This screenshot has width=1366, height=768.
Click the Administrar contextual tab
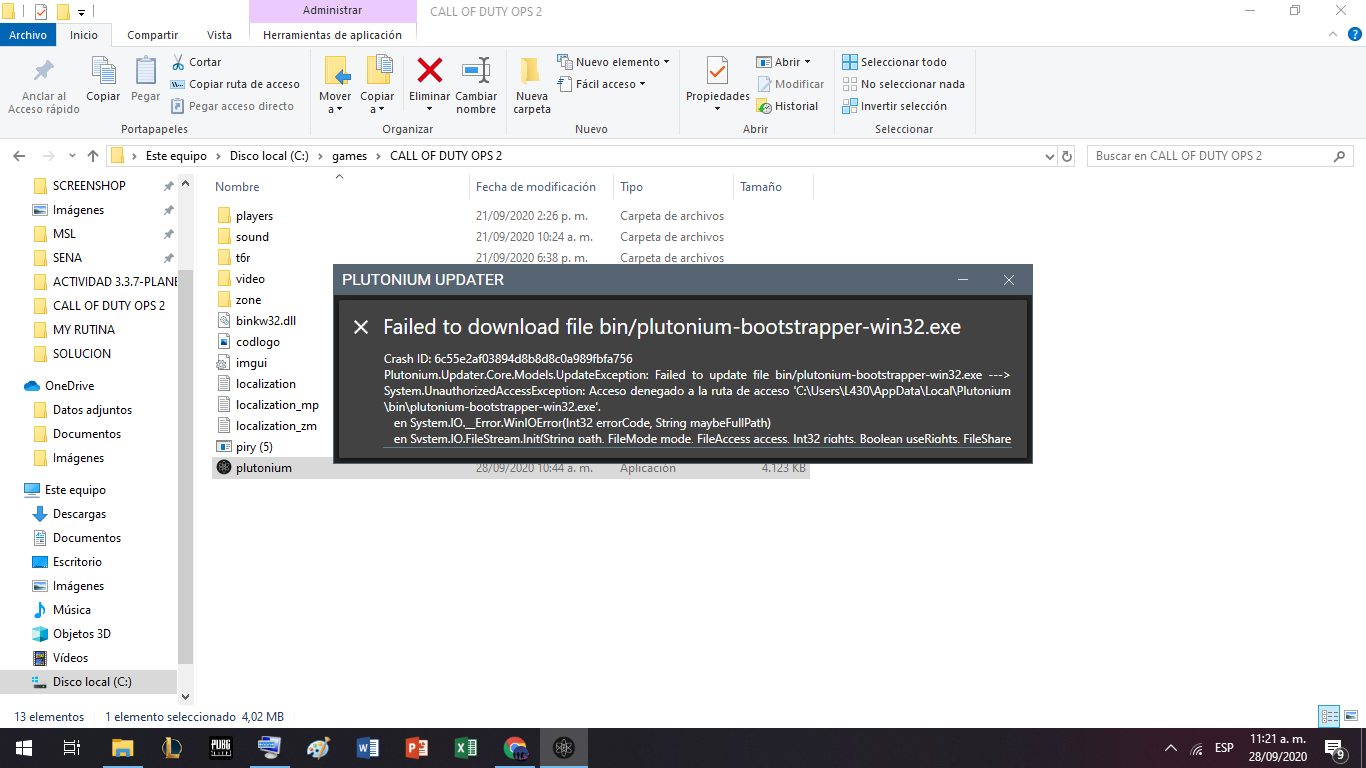(x=332, y=11)
